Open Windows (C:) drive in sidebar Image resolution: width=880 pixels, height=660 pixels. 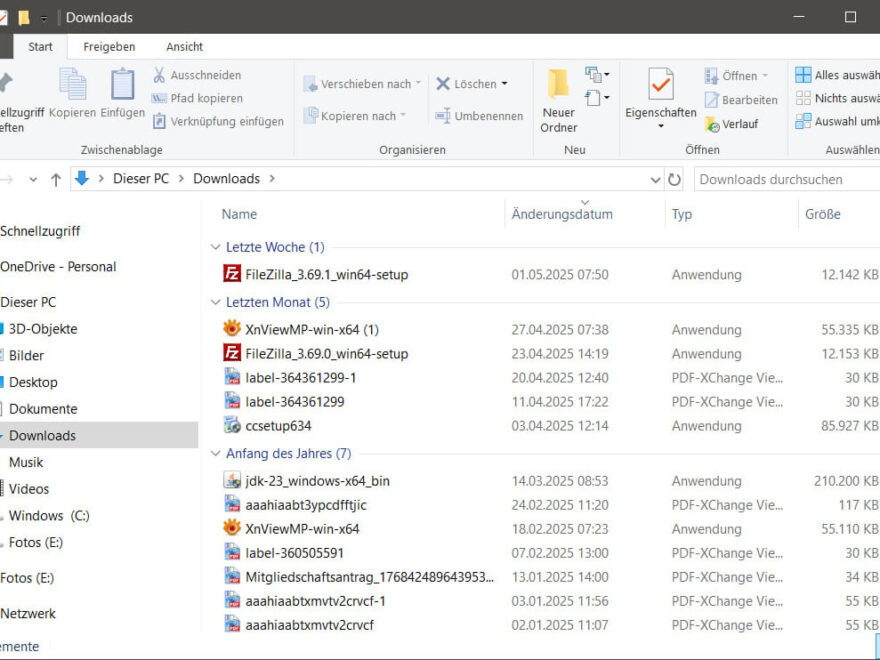(x=49, y=515)
